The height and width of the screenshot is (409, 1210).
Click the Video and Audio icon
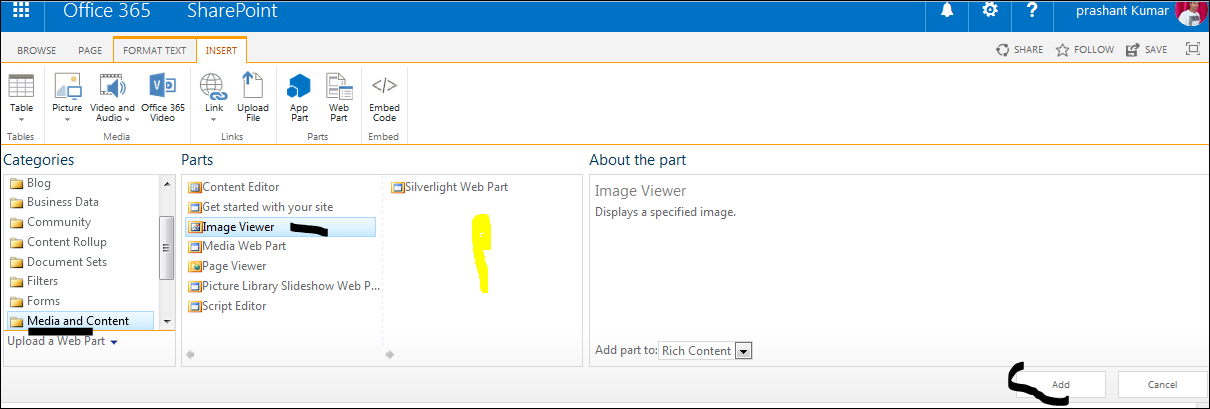click(112, 86)
